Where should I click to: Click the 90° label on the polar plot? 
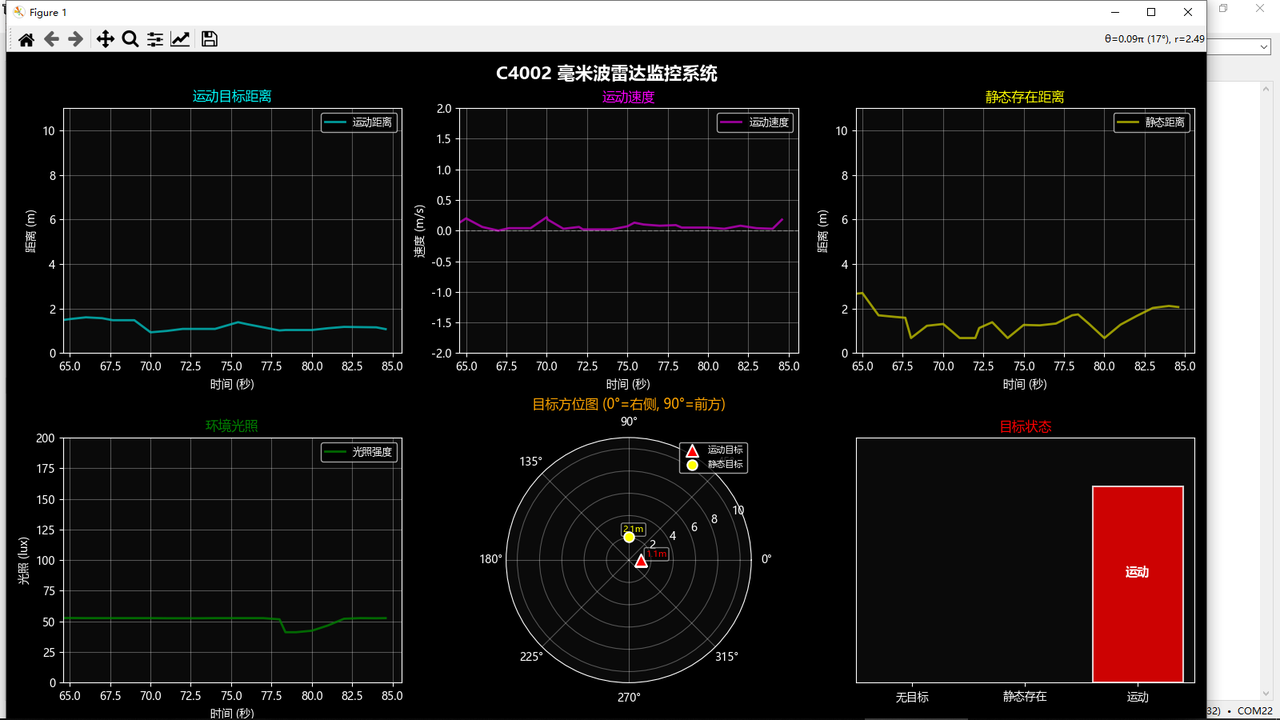(629, 421)
